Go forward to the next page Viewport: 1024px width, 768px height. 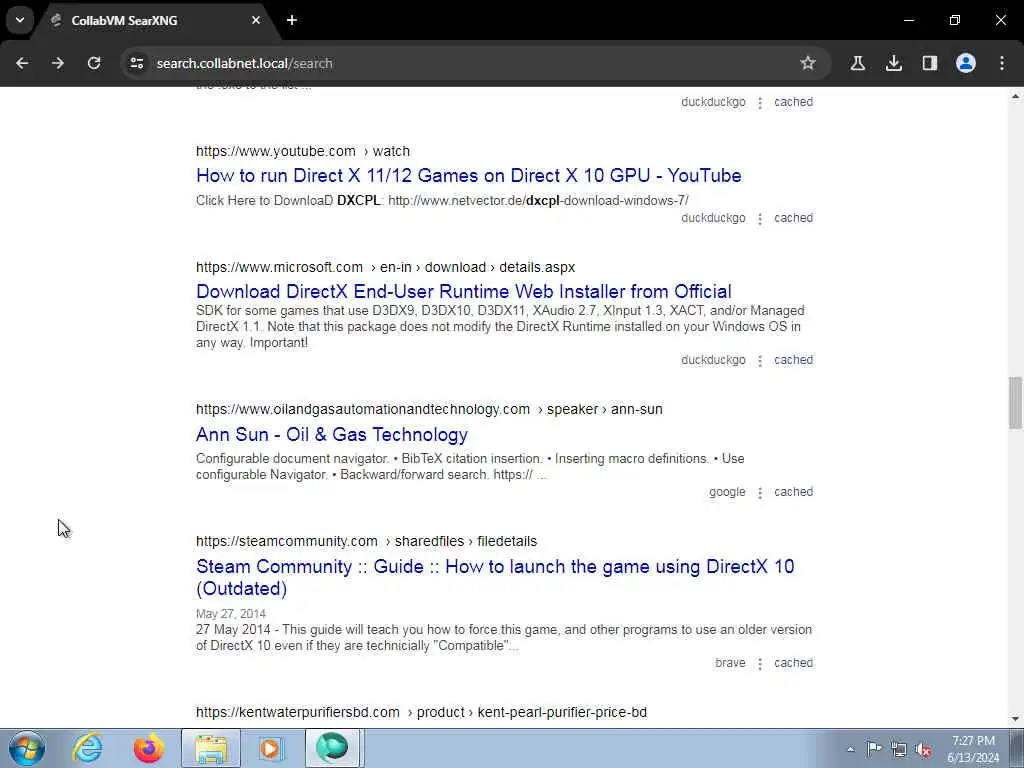click(58, 63)
